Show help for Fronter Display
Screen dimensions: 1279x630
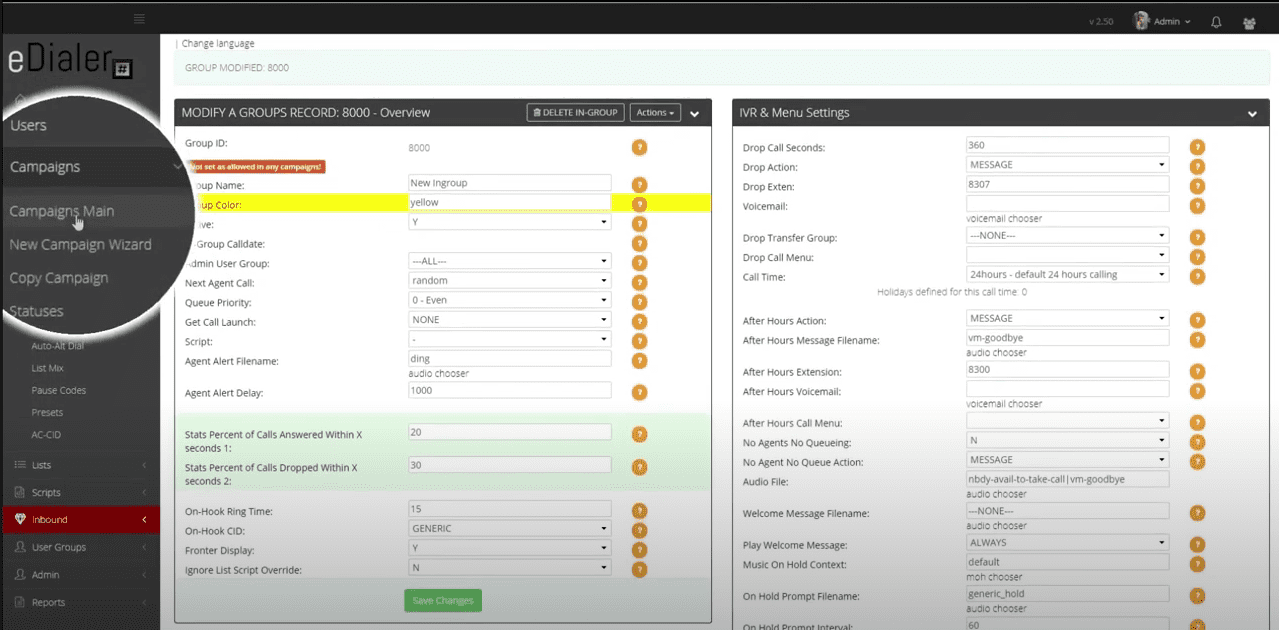click(x=639, y=549)
